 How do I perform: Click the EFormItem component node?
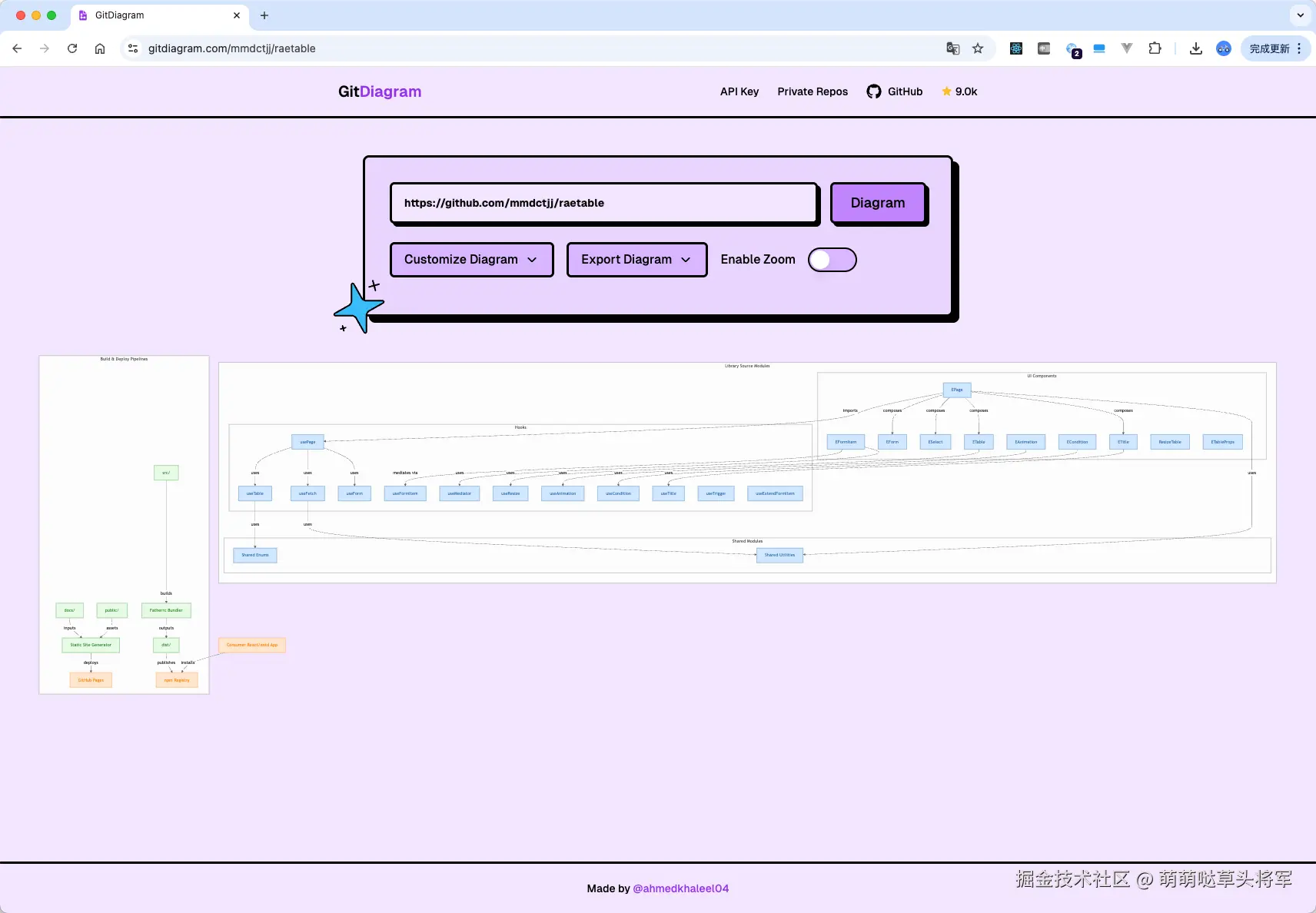click(846, 442)
